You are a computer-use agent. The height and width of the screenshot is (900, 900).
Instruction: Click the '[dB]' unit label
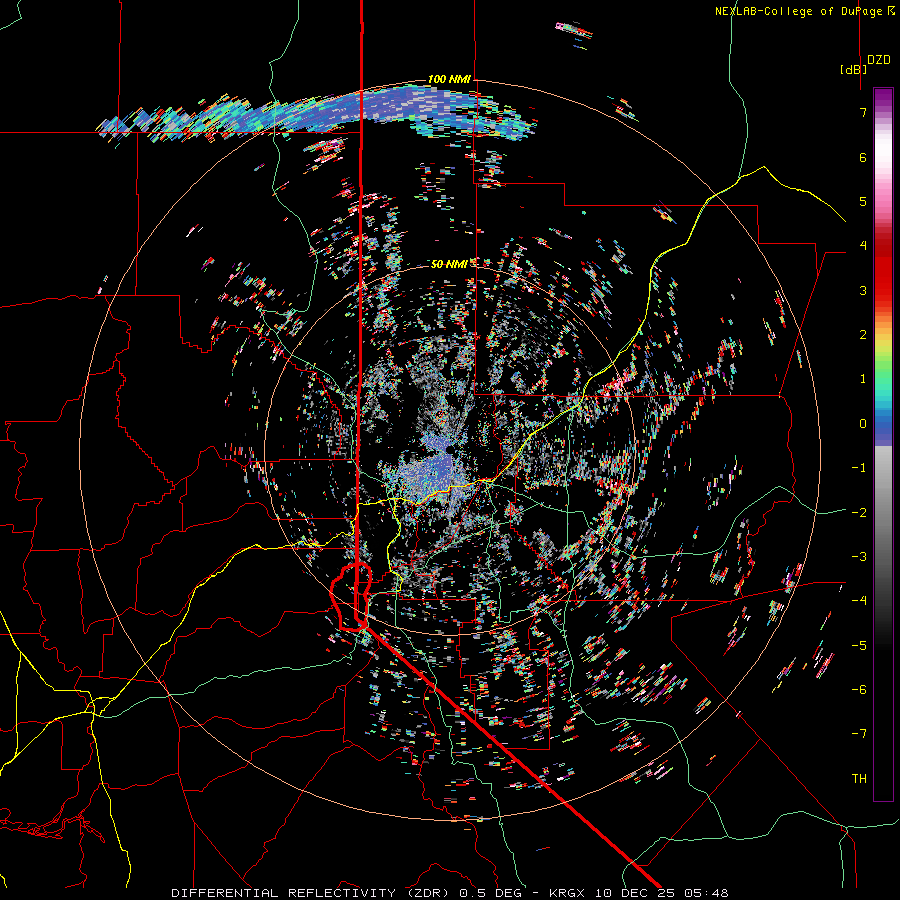853,69
